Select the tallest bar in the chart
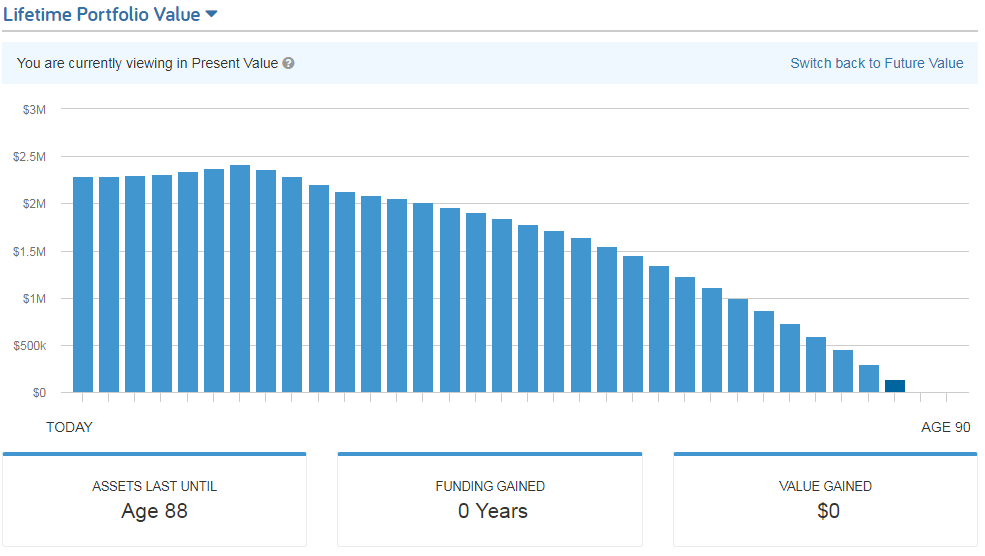 (240, 278)
